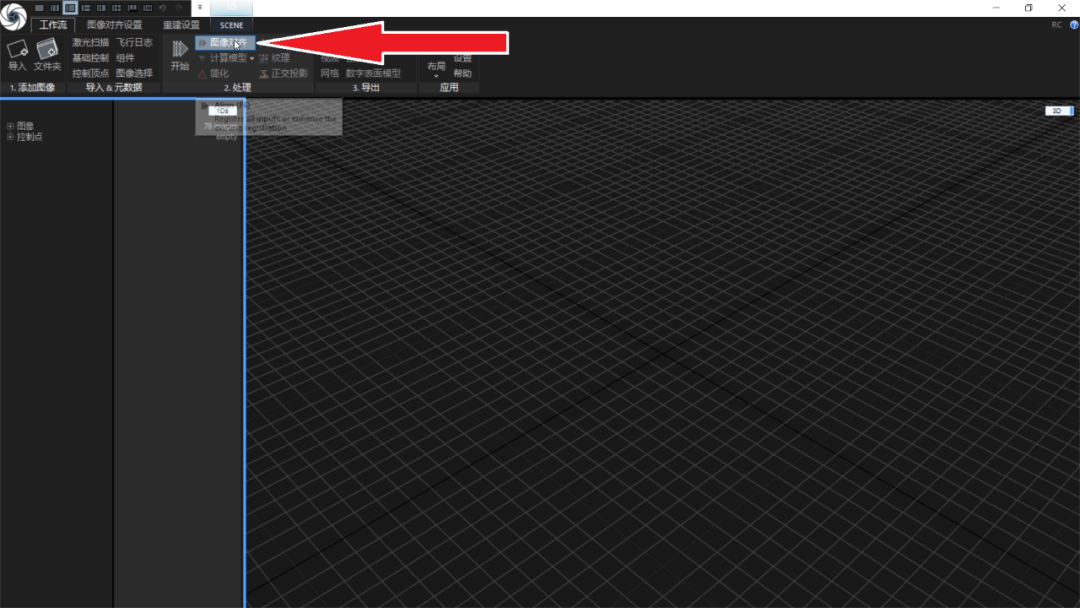
Task: Click the Undo arrow icon
Action: (x=163, y=8)
